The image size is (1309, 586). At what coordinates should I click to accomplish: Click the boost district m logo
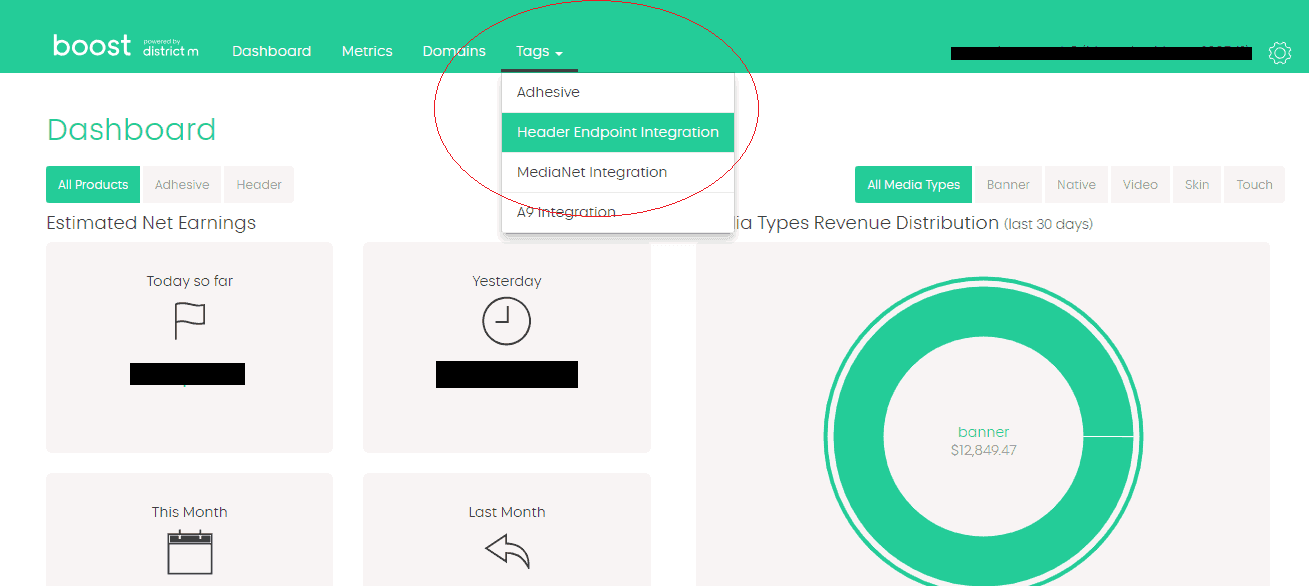(x=125, y=47)
